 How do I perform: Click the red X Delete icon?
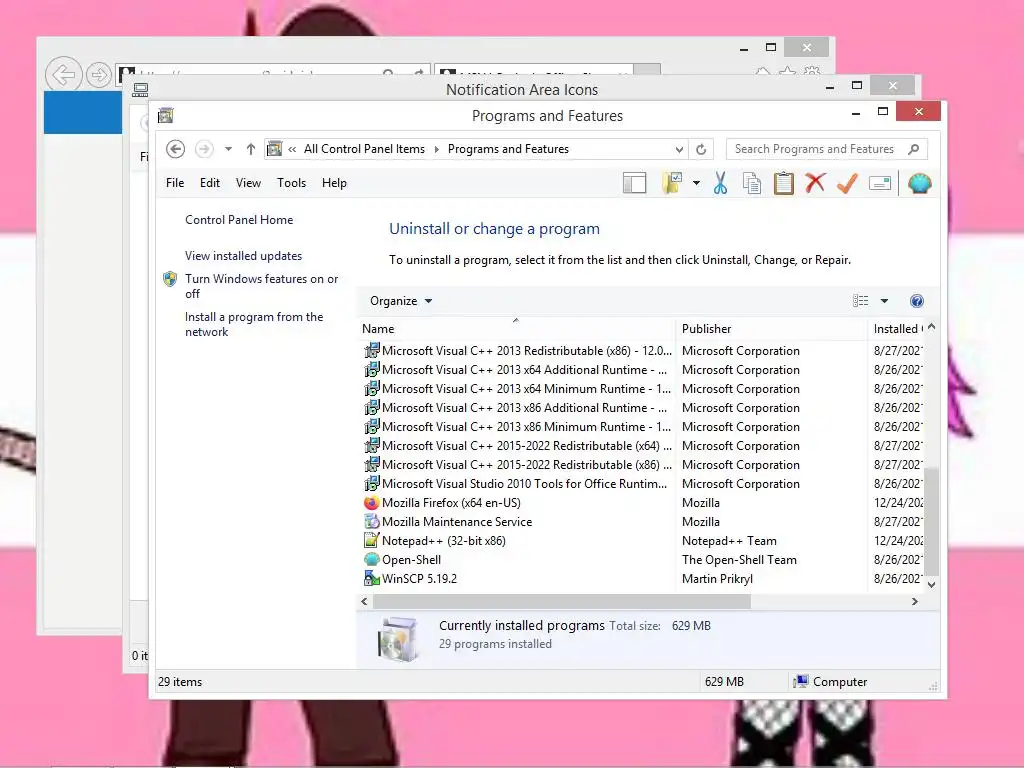pyautogui.click(x=815, y=183)
